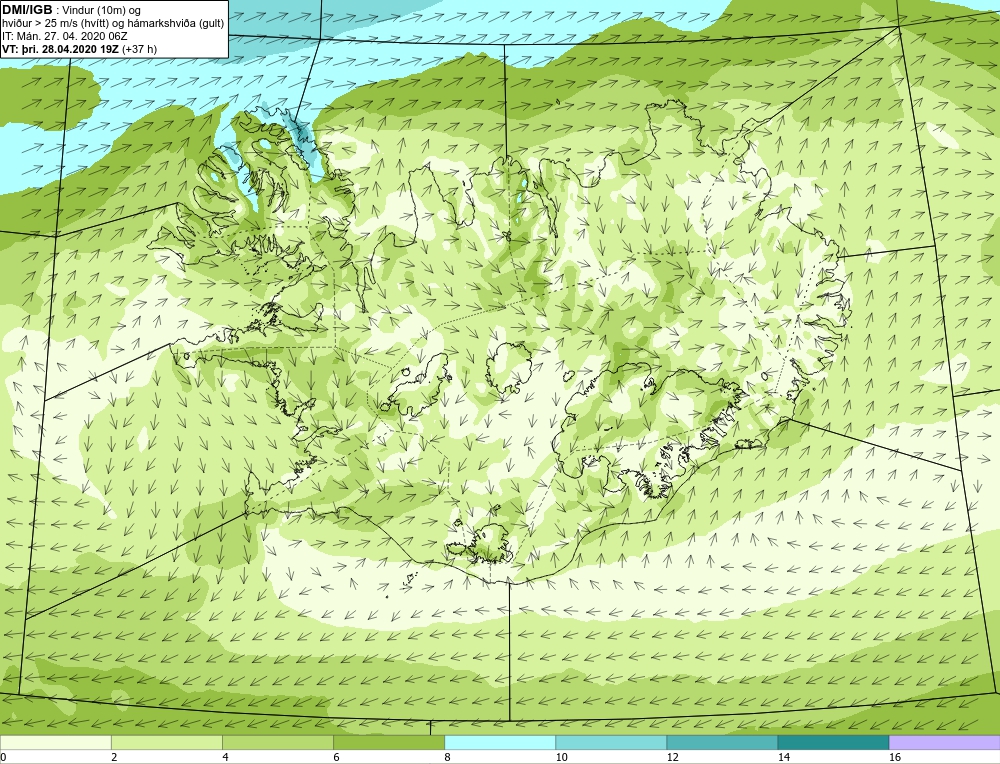Click the 10–12 m/s turquoise legend swatch
The image size is (1000, 764).
tap(611, 742)
